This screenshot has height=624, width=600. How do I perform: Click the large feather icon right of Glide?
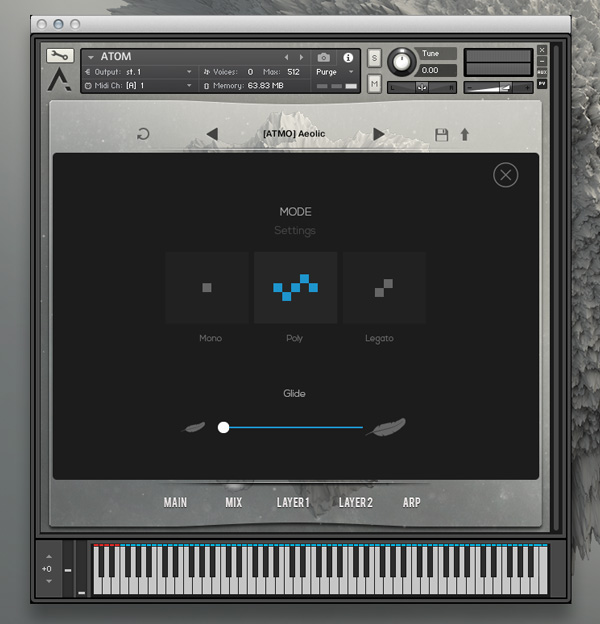click(386, 427)
